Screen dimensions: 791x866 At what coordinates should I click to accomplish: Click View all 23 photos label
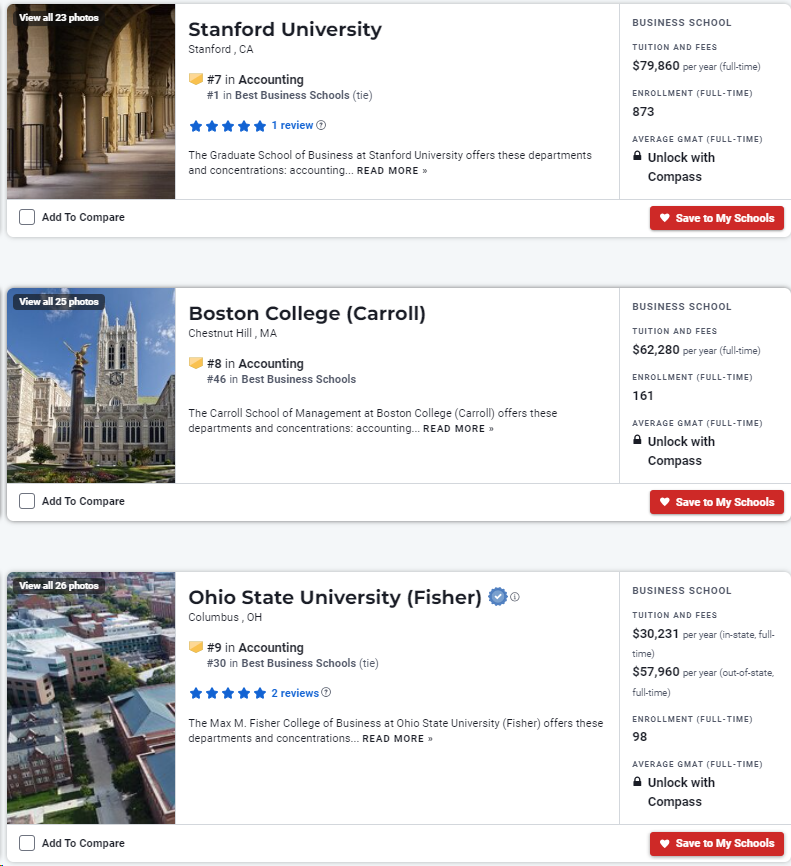point(59,18)
